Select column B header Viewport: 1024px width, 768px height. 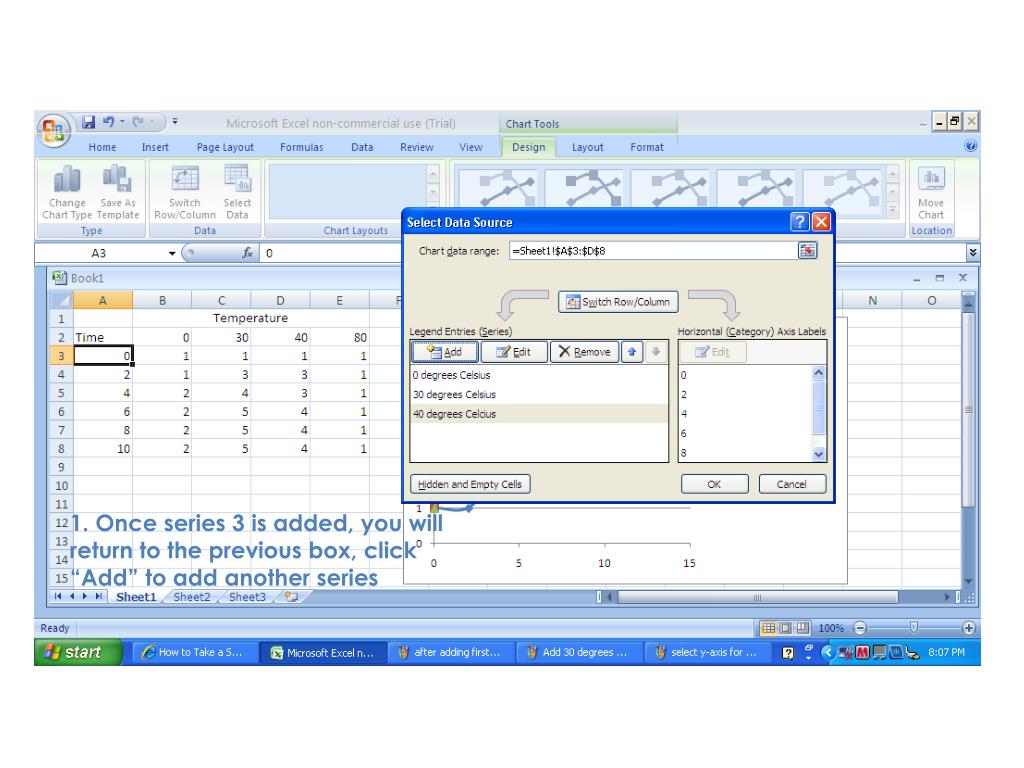[x=162, y=300]
